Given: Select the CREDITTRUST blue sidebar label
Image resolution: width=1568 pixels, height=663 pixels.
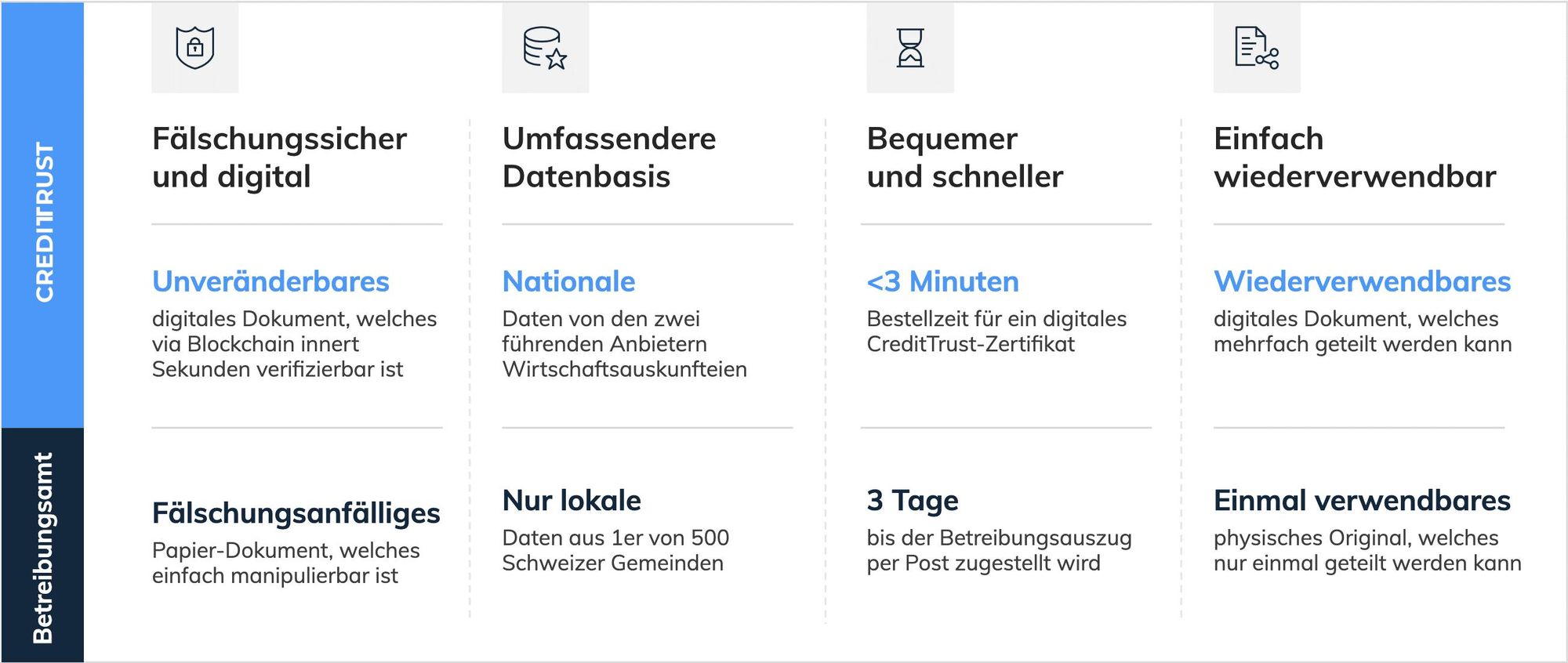Looking at the screenshot, I should coord(44,222).
